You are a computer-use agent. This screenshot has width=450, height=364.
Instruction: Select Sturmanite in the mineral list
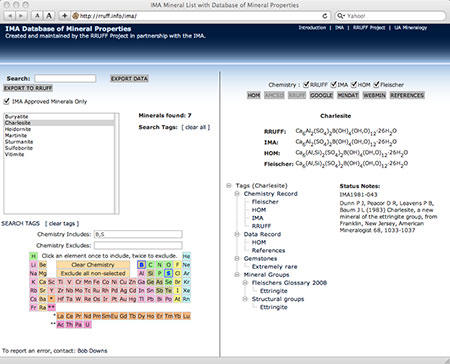pos(59,142)
